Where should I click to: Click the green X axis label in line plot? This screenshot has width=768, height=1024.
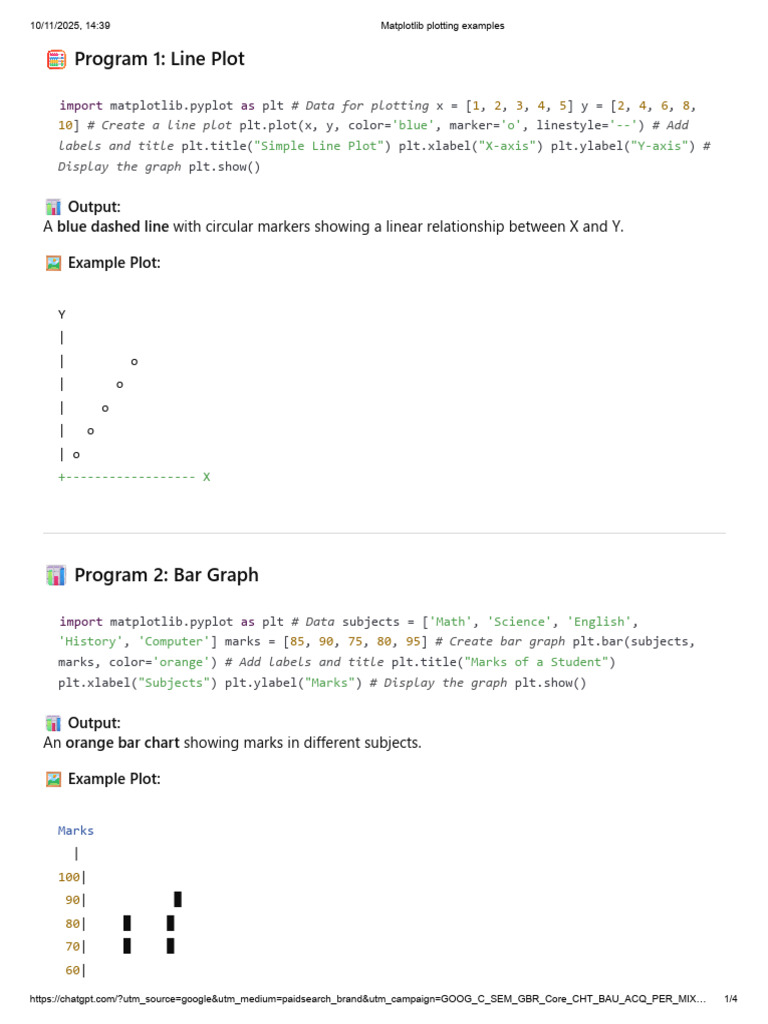(x=207, y=477)
